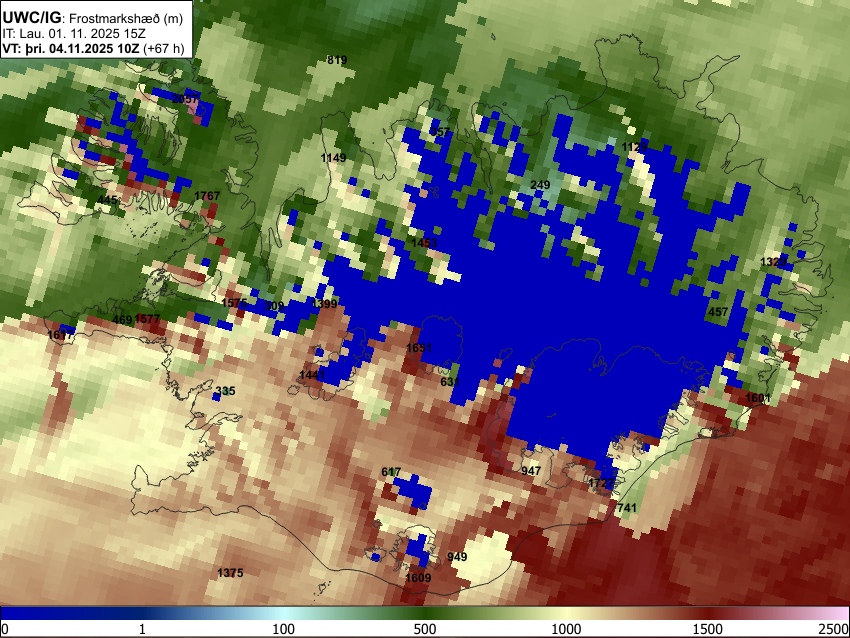The image size is (850, 638).
Task: Click the map value label 1651
Action: click(x=419, y=348)
